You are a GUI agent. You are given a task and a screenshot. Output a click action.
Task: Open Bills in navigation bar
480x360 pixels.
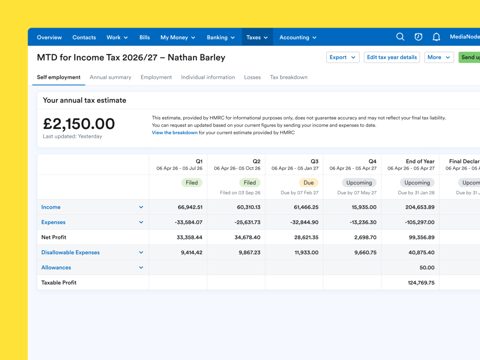pos(145,37)
